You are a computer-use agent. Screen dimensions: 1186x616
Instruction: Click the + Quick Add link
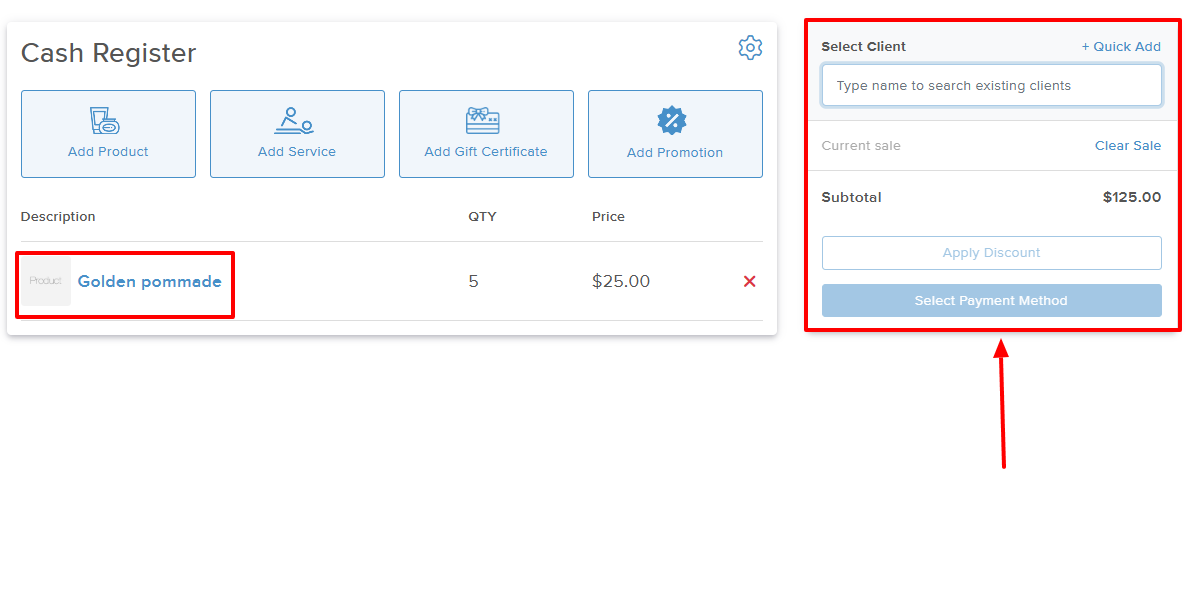[x=1121, y=47]
